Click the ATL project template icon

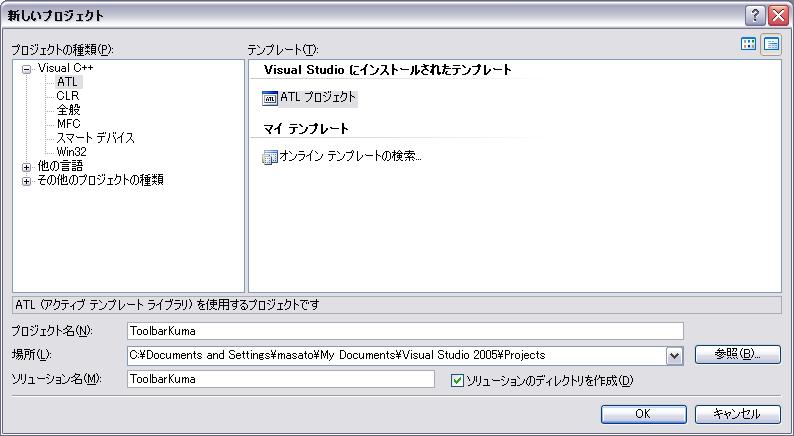[270, 98]
